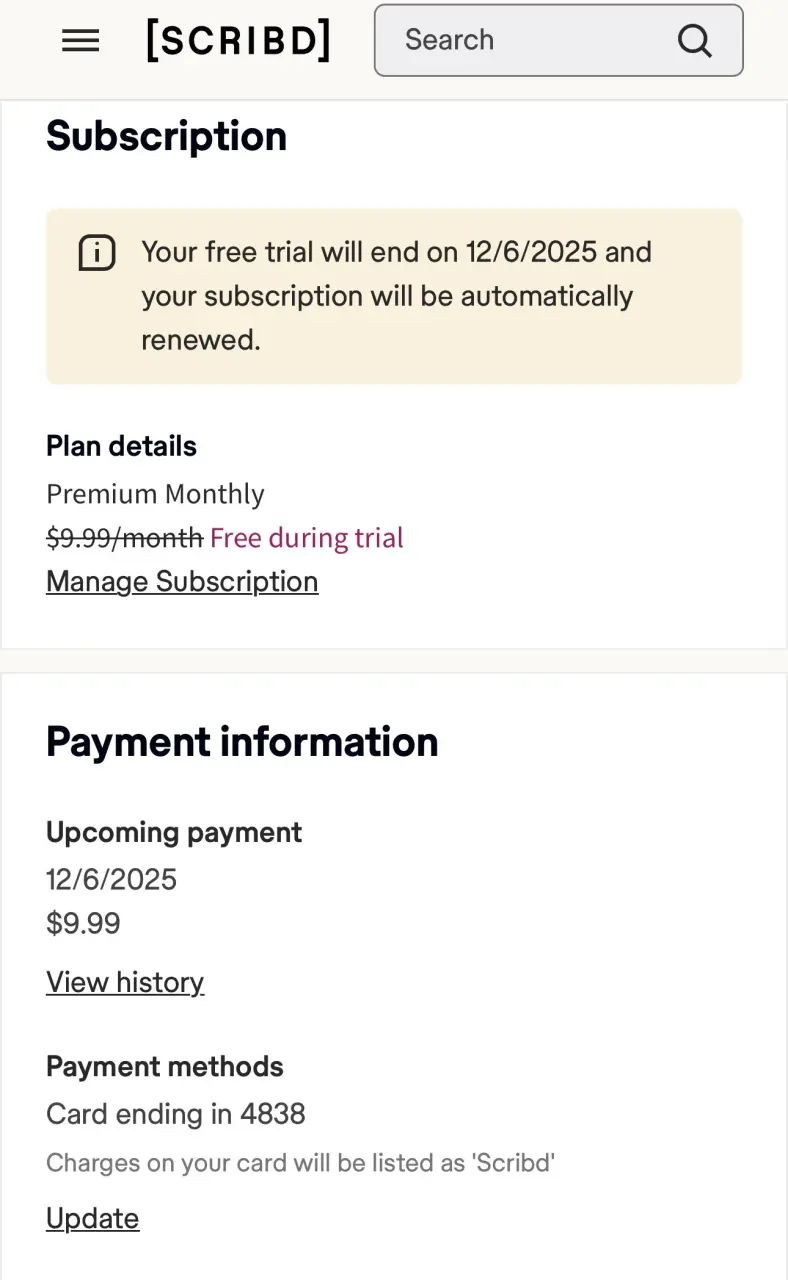
Task: Click the upcoming payment date 12/6/2025
Action: coord(111,880)
